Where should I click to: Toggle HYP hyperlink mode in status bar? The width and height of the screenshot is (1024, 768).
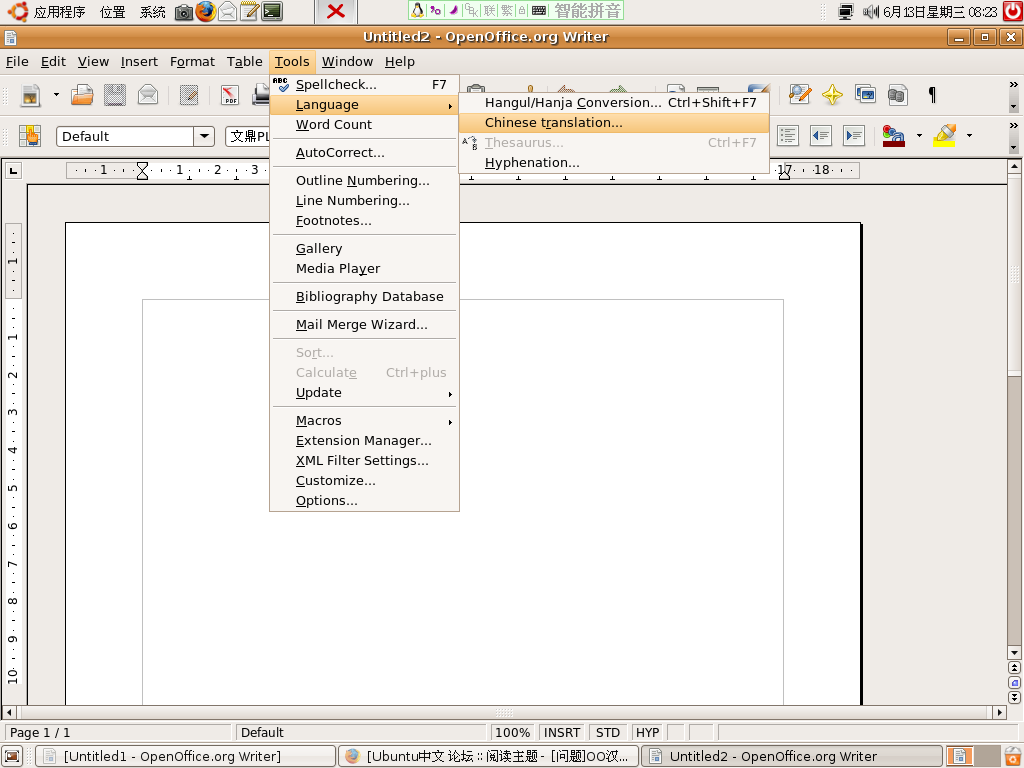click(647, 732)
